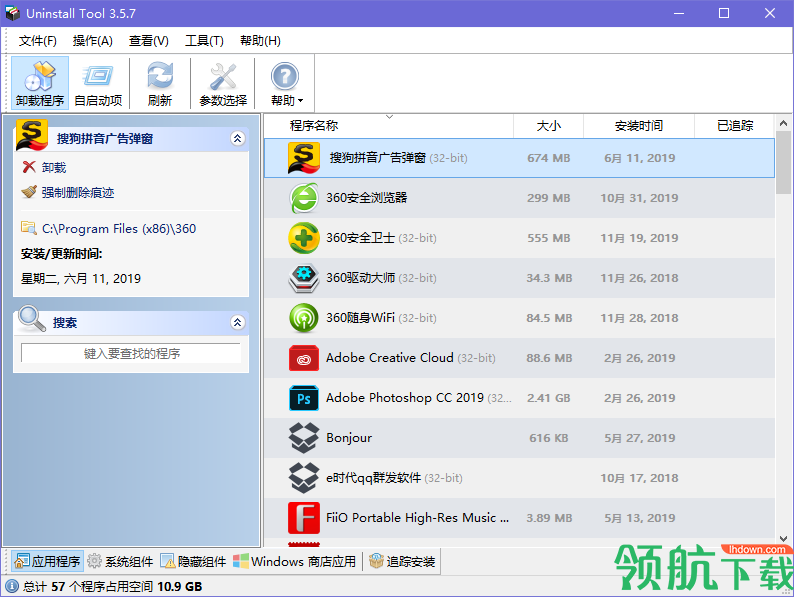The image size is (794, 597).
Task: Select the FiiO Portable High-Res Music icon
Action: click(304, 518)
